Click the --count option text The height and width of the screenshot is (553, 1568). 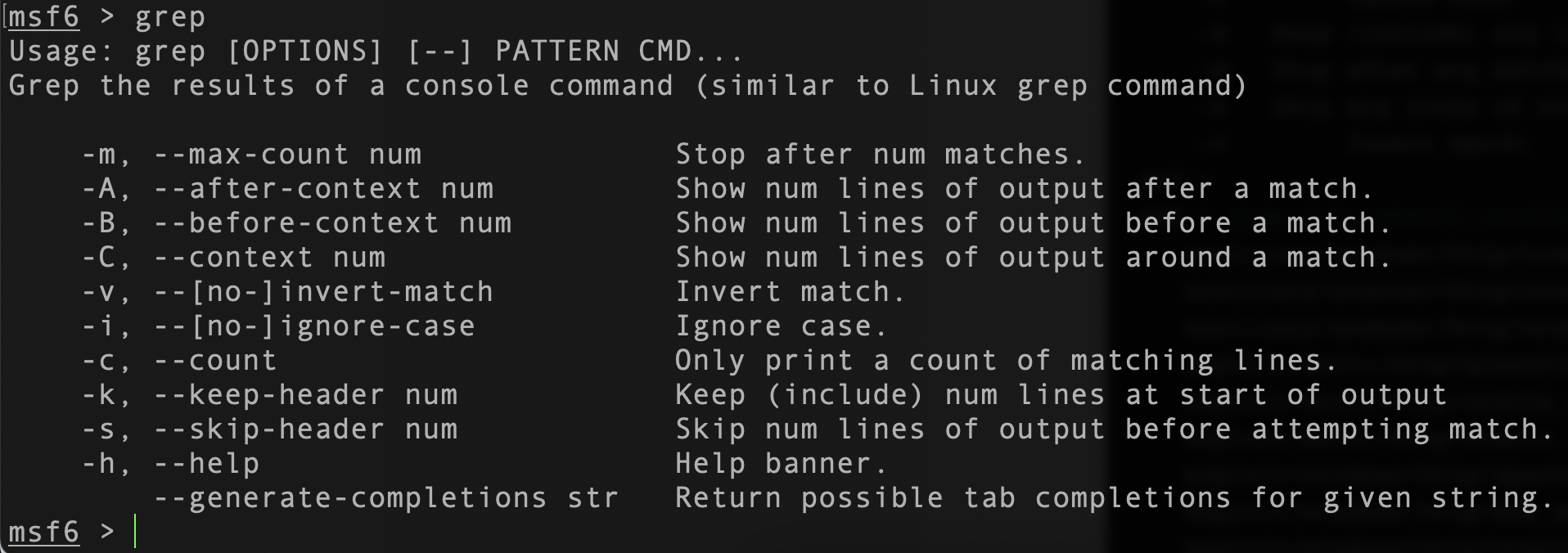click(215, 361)
